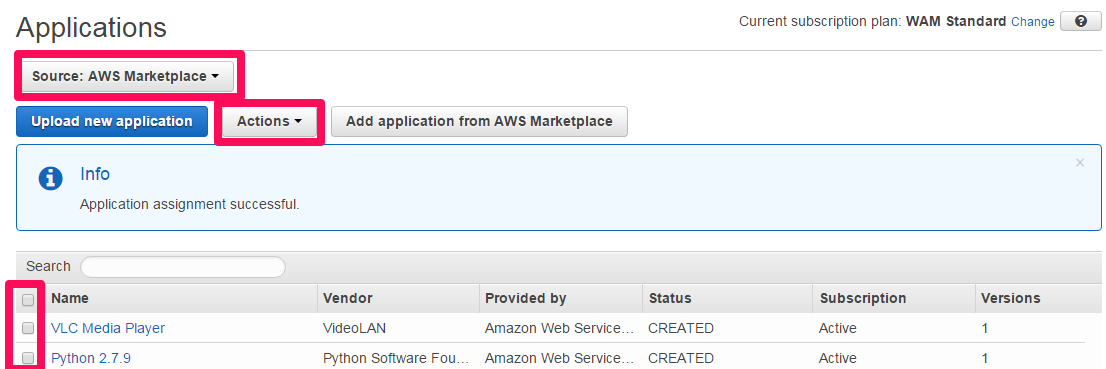This screenshot has height=369, width=1106.
Task: Toggle the select-all header checkbox
Action: [28, 300]
